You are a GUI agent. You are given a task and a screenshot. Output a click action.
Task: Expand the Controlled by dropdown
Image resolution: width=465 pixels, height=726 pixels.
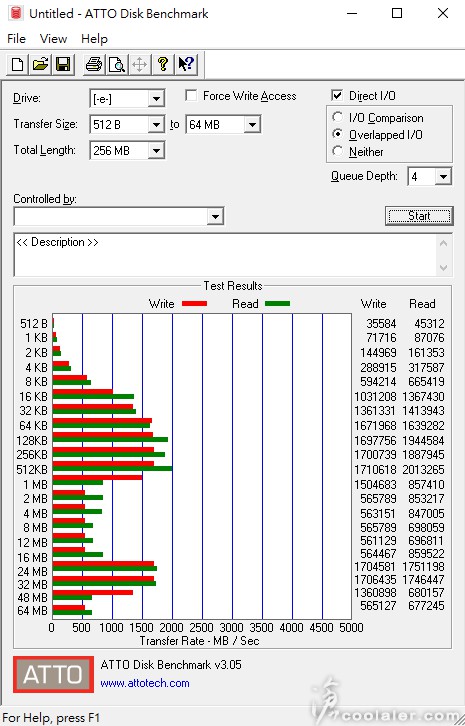pyautogui.click(x=215, y=216)
